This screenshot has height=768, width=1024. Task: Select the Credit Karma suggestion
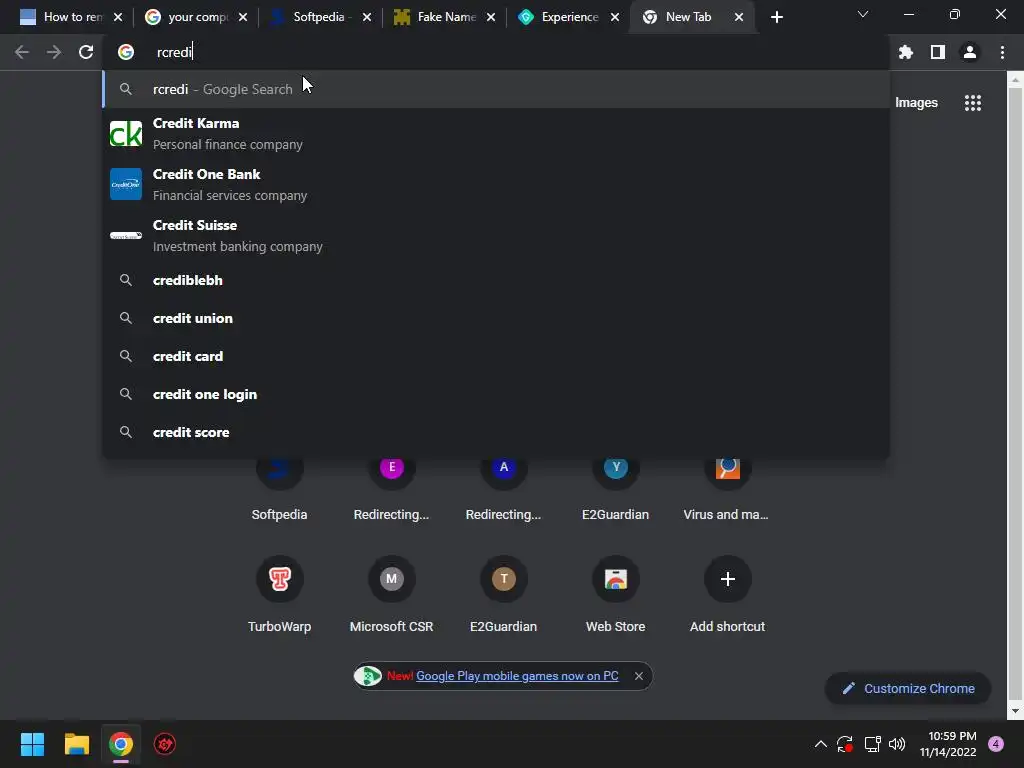[x=496, y=134]
